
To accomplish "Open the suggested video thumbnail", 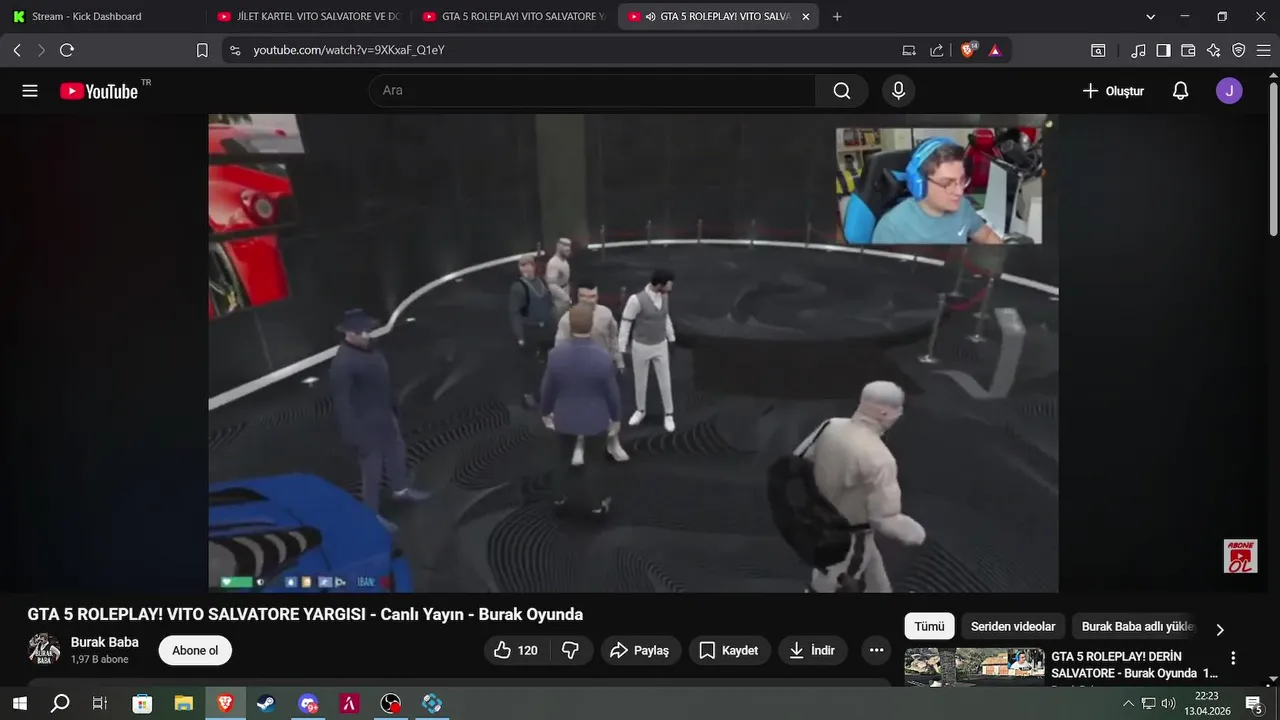I will 975,667.
